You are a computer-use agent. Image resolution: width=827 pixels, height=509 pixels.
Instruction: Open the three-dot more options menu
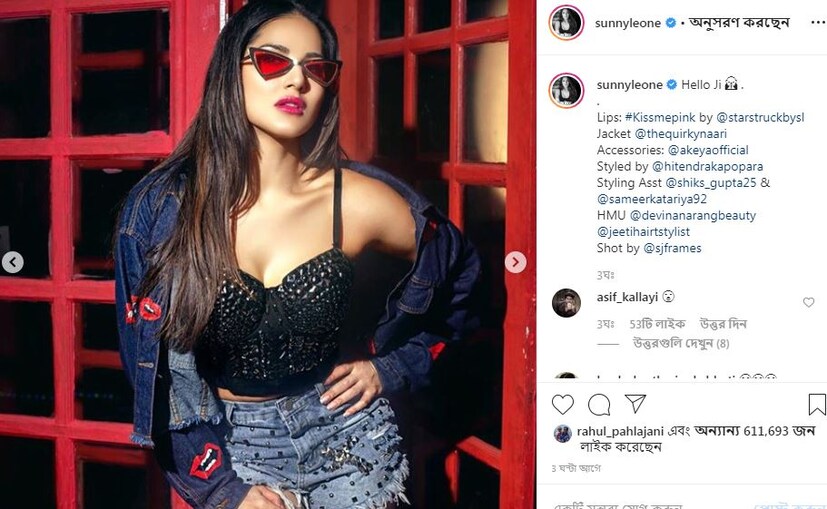(x=818, y=23)
